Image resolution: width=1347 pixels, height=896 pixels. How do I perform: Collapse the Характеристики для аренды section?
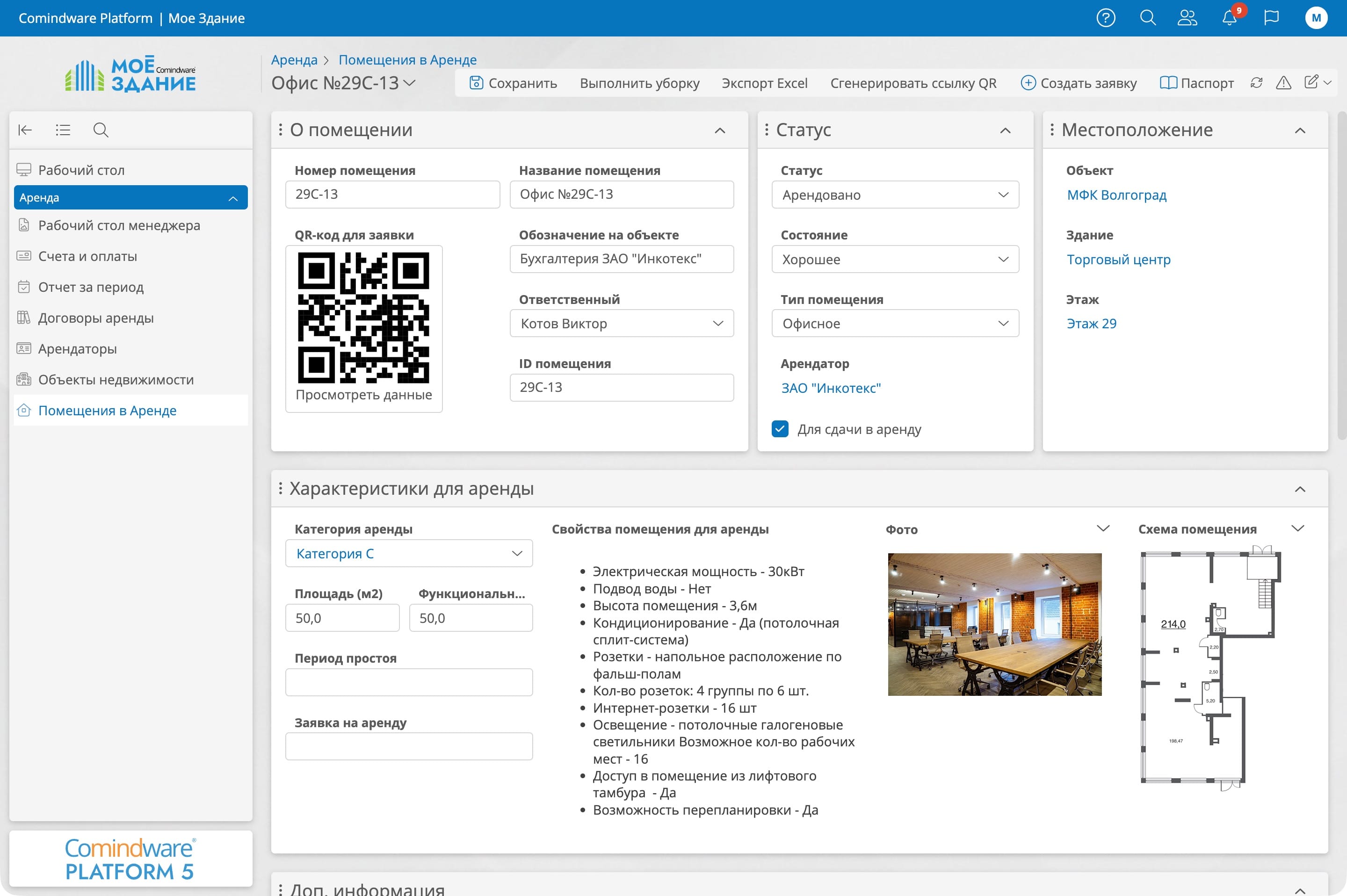[1300, 489]
